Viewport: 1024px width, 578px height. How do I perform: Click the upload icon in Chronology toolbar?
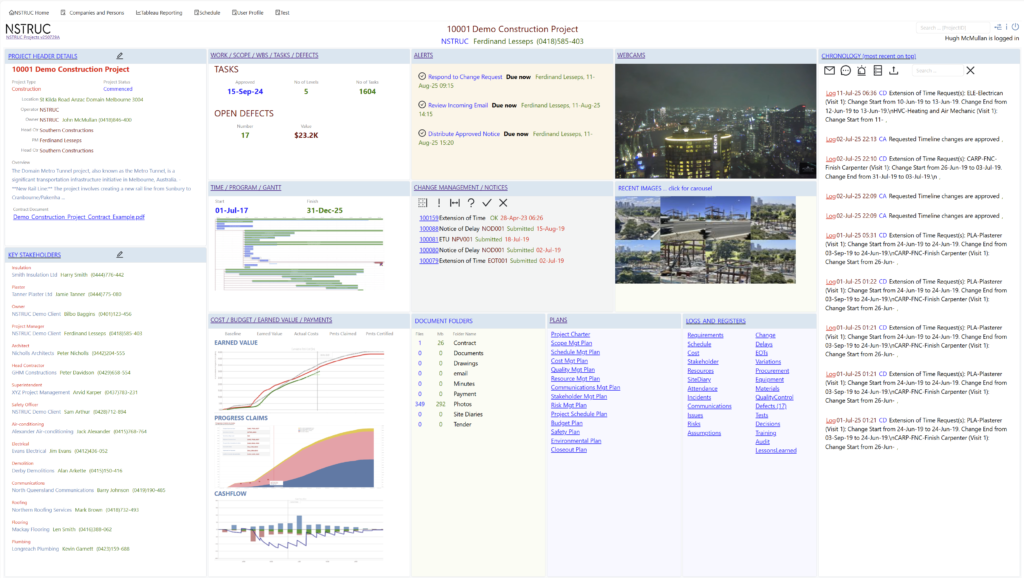click(893, 71)
